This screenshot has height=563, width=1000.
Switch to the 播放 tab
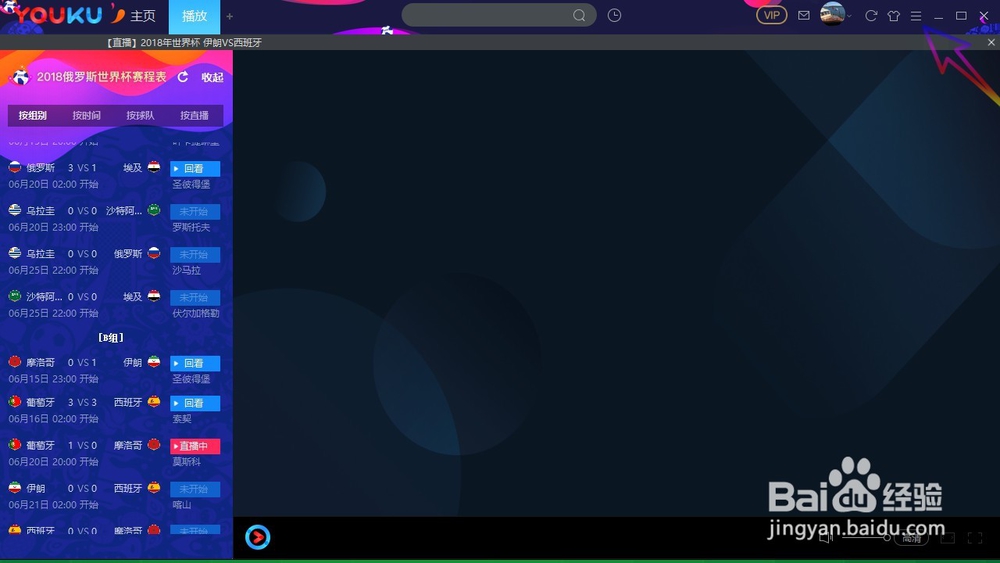point(195,17)
